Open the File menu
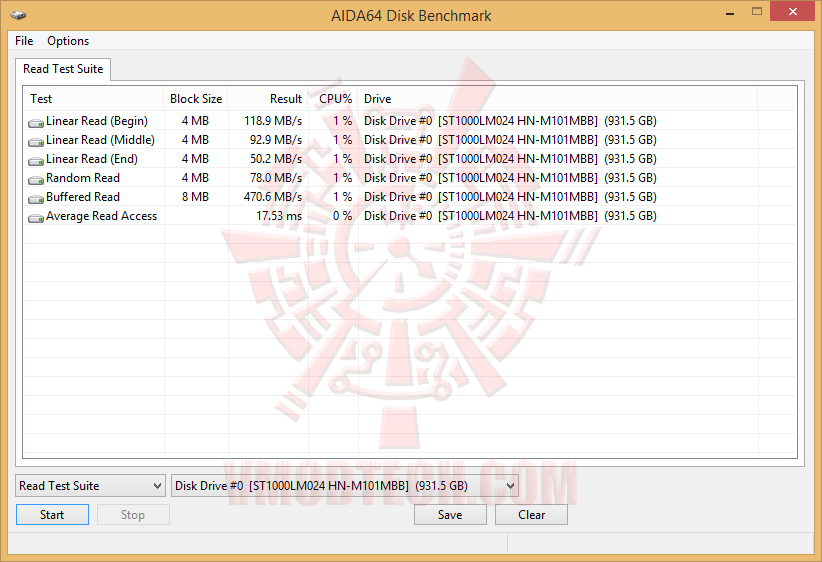 24,41
